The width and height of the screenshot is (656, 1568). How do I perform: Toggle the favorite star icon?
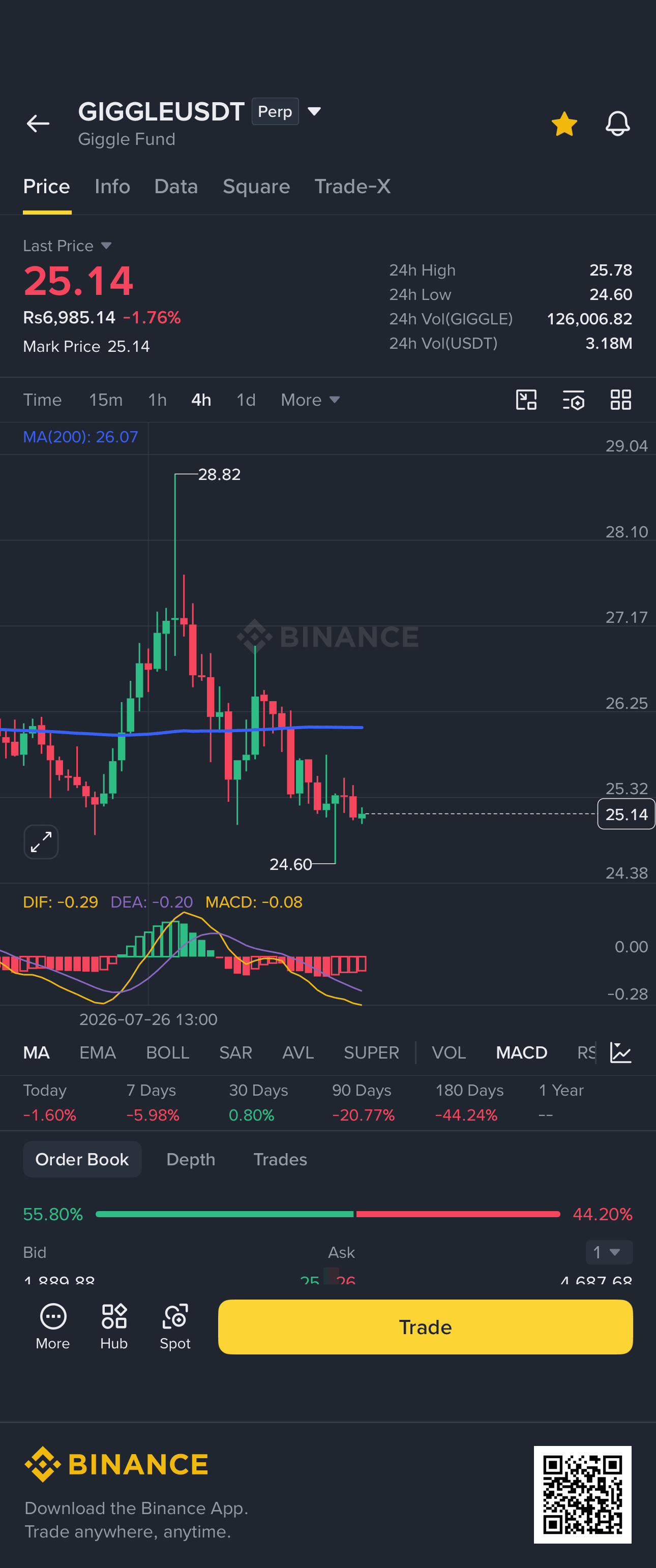coord(564,124)
